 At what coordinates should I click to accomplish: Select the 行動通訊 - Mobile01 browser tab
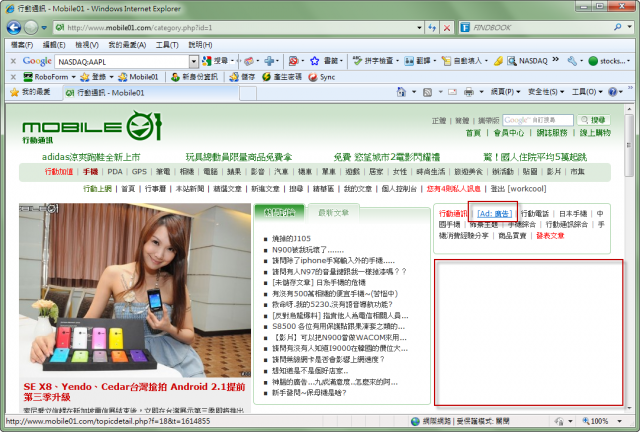pyautogui.click(x=150, y=93)
